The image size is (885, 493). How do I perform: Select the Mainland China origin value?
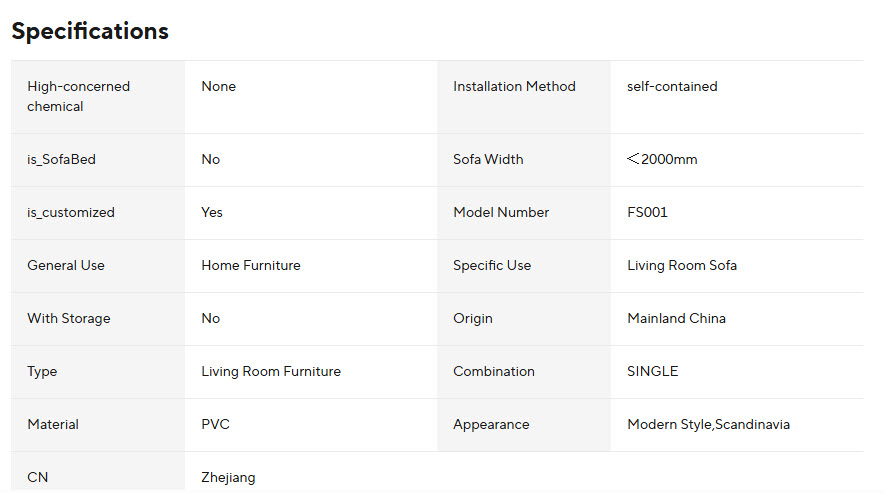tap(676, 319)
